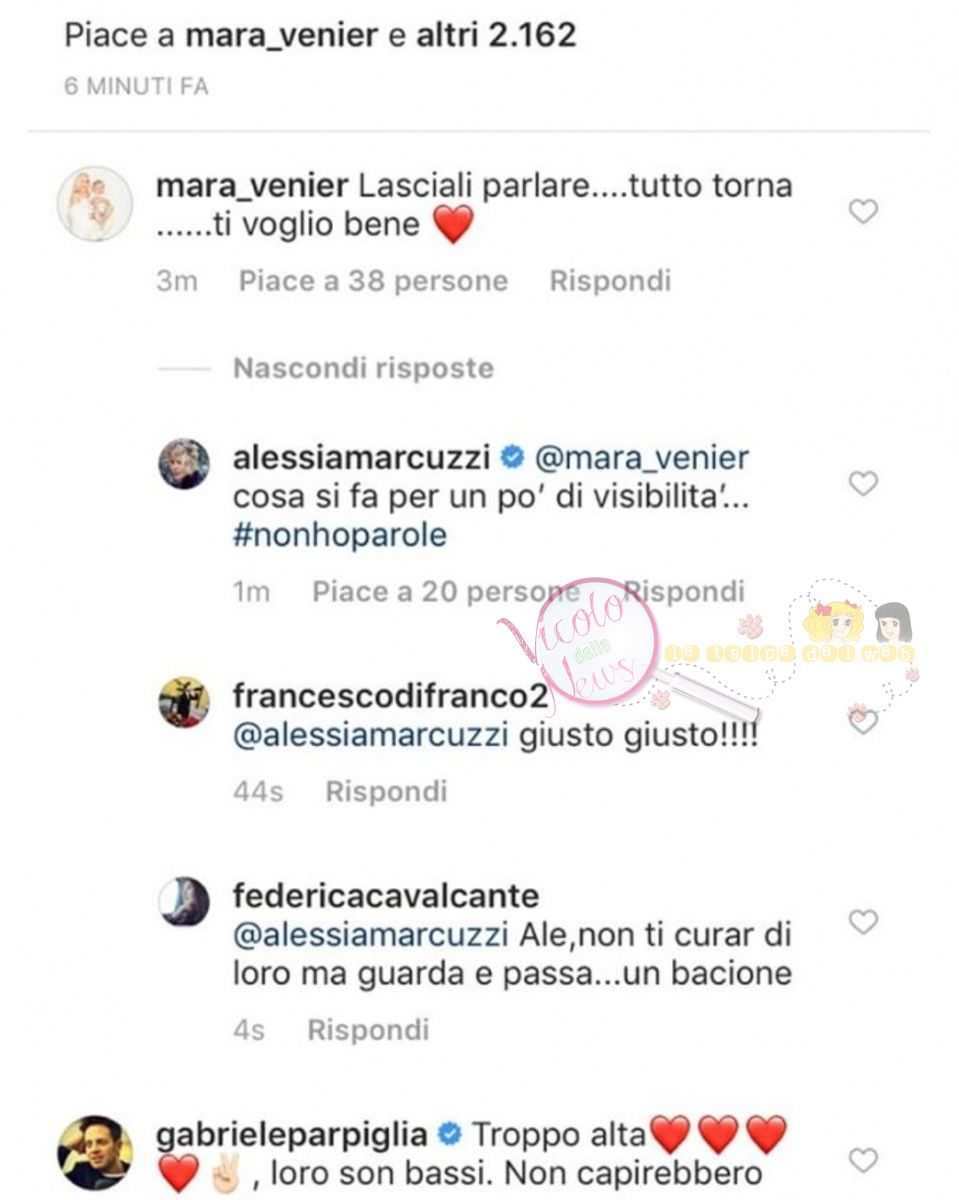Like mara_venier's comment with the heart
Image resolution: width=959 pixels, height=1200 pixels.
tap(862, 212)
